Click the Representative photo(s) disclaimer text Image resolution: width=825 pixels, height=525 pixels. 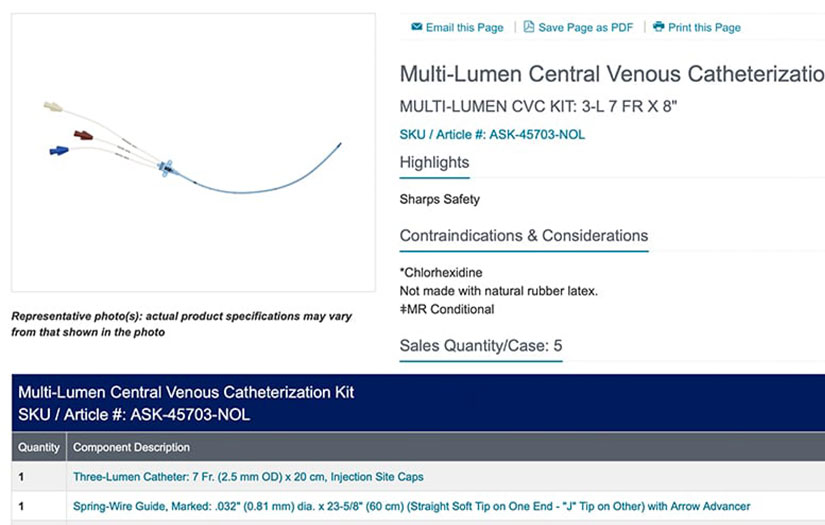[x=182, y=324]
